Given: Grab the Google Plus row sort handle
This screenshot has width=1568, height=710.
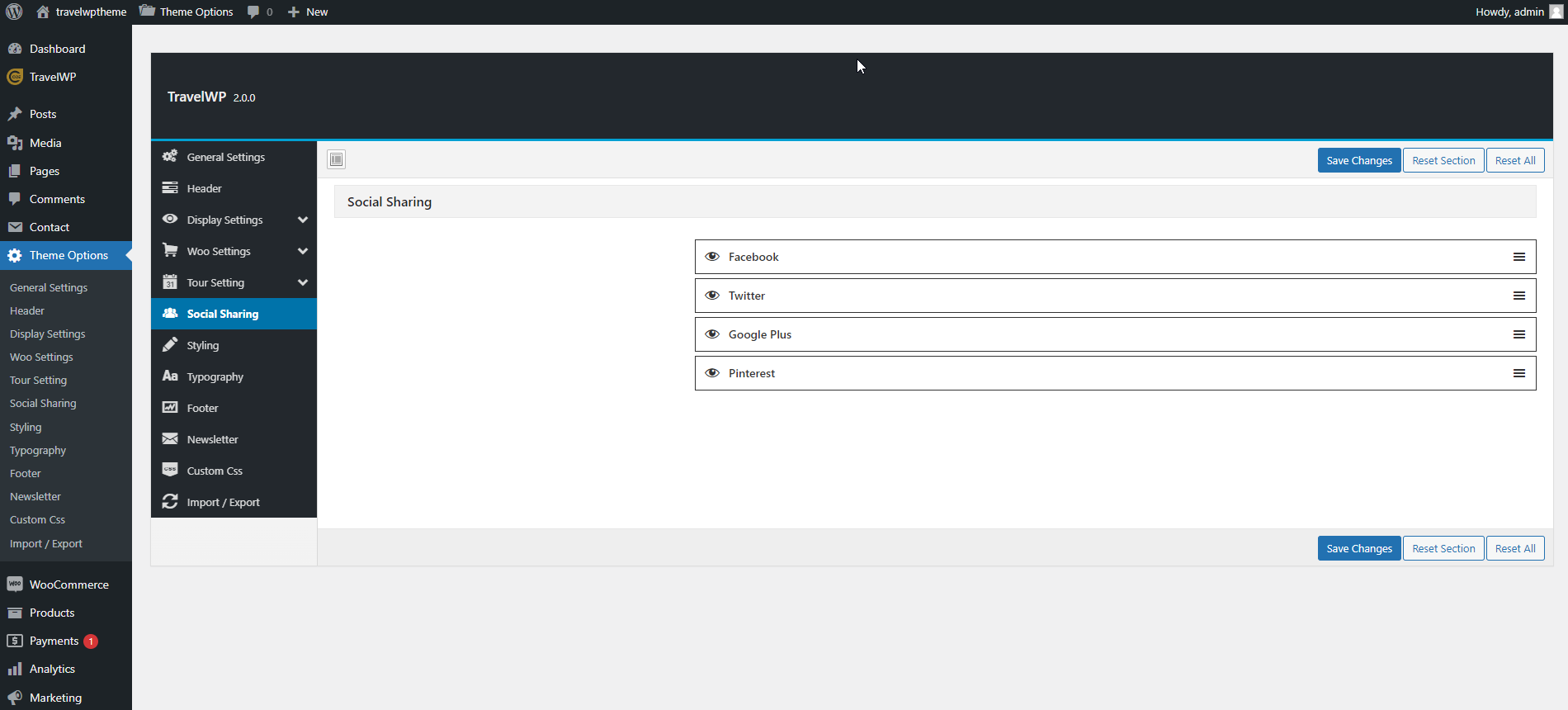Looking at the screenshot, I should [1519, 334].
